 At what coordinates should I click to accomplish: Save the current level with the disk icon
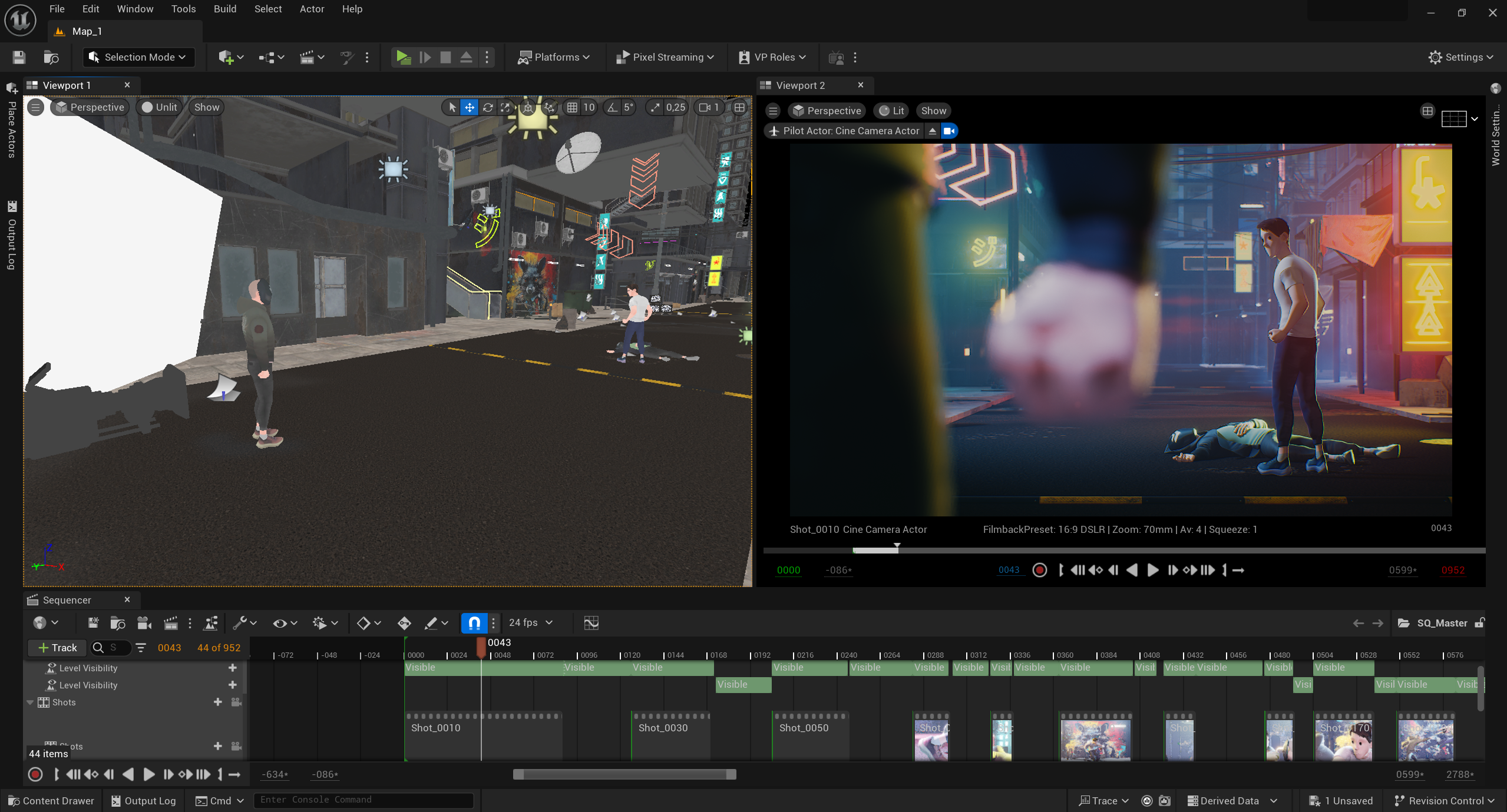point(19,57)
